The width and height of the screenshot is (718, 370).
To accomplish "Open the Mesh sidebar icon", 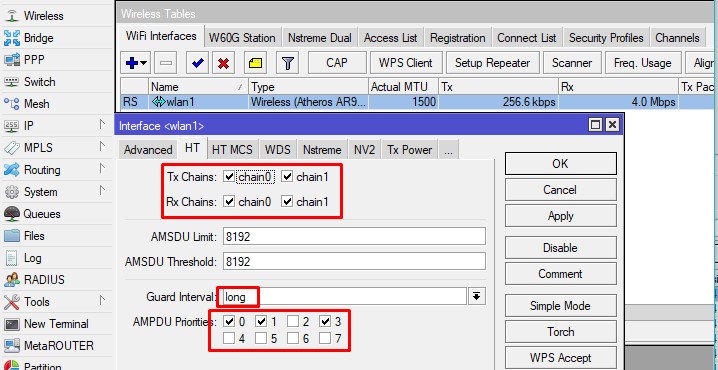I will (11, 104).
